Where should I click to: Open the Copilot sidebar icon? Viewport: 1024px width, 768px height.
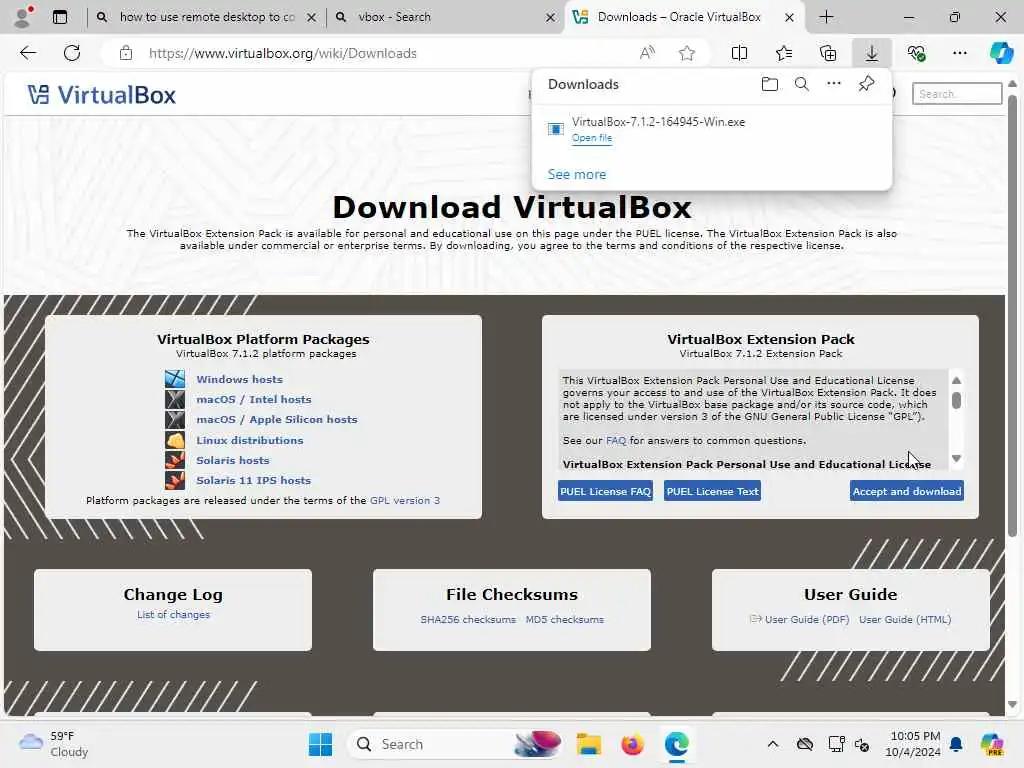[x=1002, y=53]
